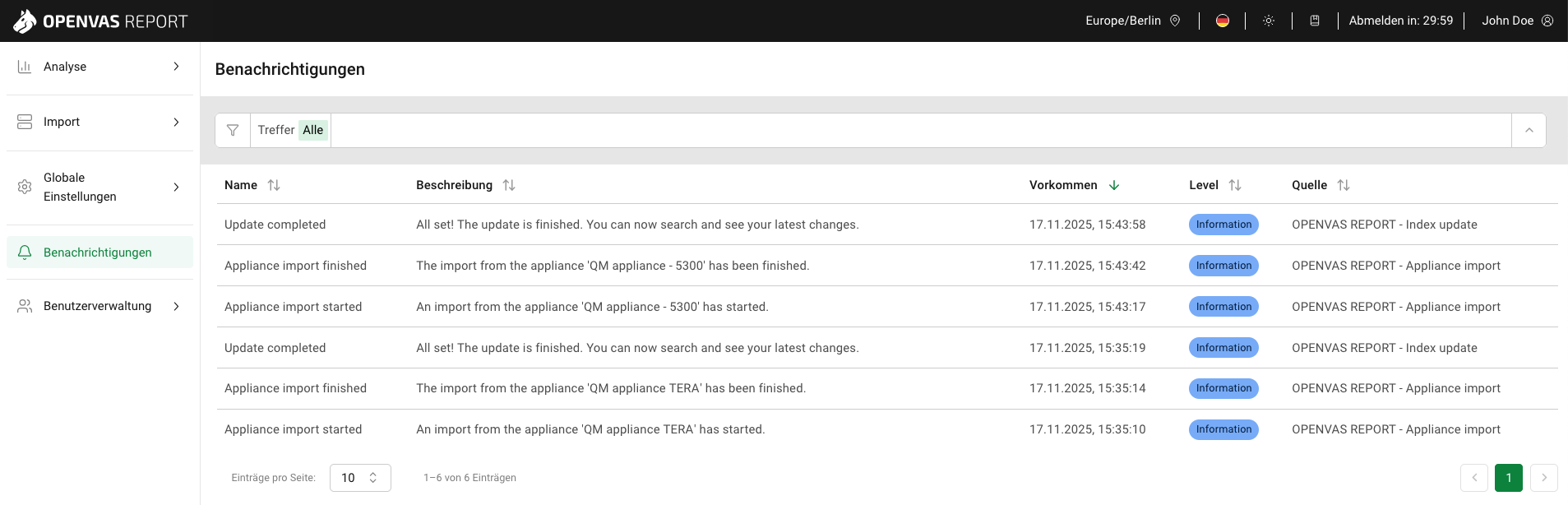Toggle sort order on Level column
Screen dimensions: 1568x505
point(1235,185)
